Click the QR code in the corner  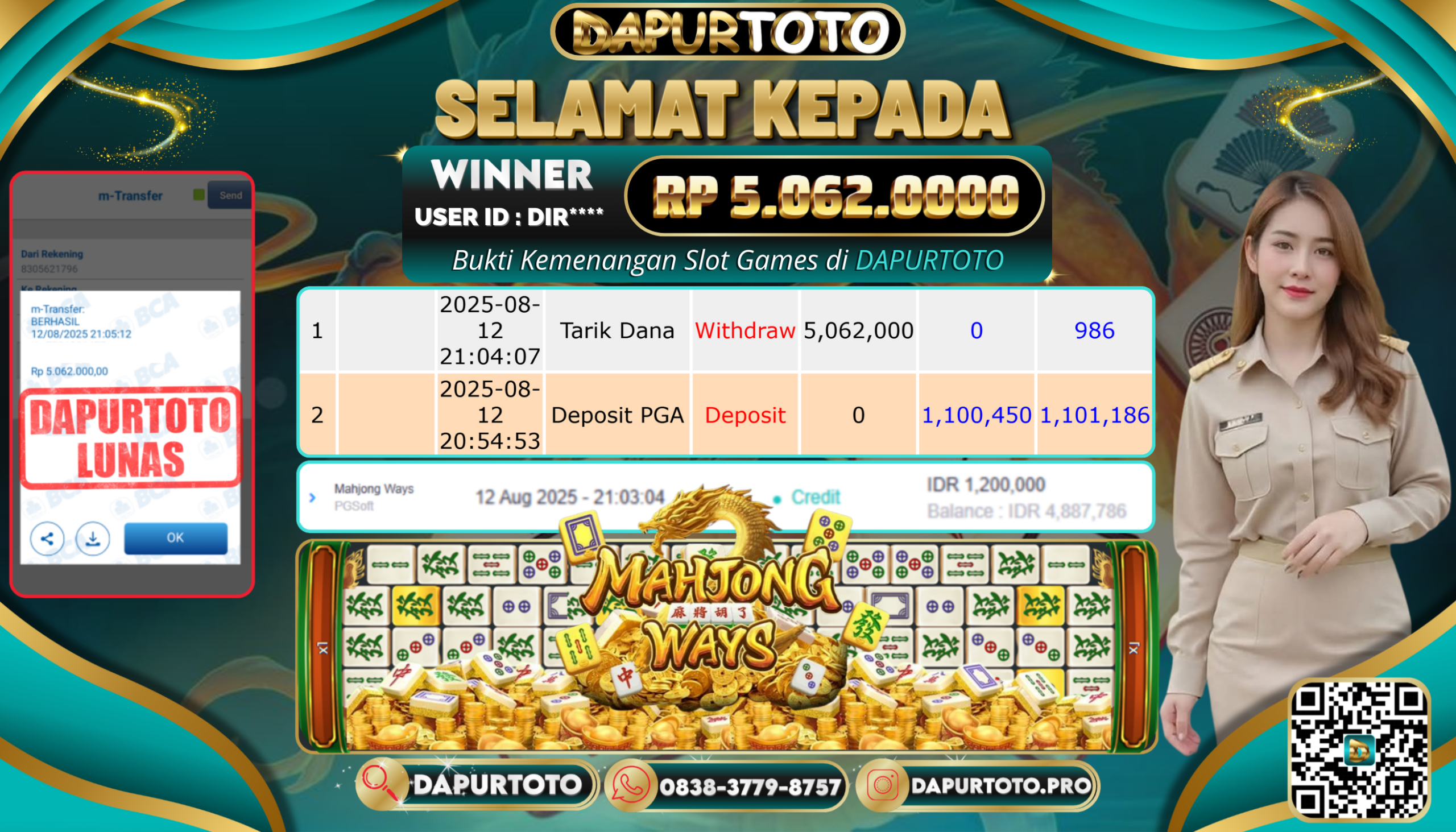1359,751
